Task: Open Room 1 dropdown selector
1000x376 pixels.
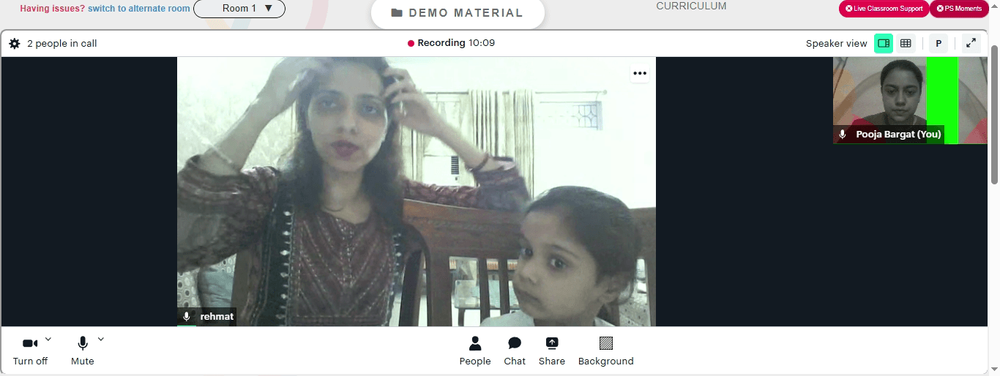Action: (239, 8)
